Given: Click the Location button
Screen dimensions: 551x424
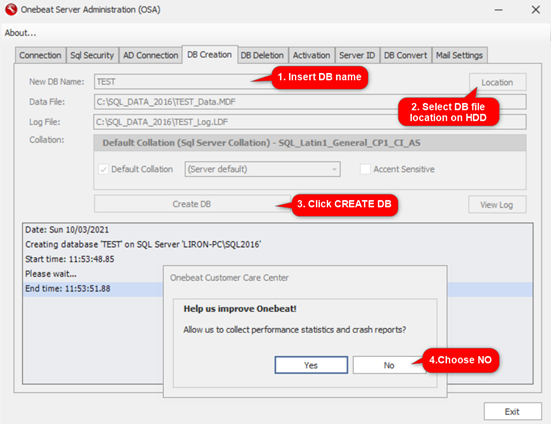Looking at the screenshot, I should click(x=498, y=82).
